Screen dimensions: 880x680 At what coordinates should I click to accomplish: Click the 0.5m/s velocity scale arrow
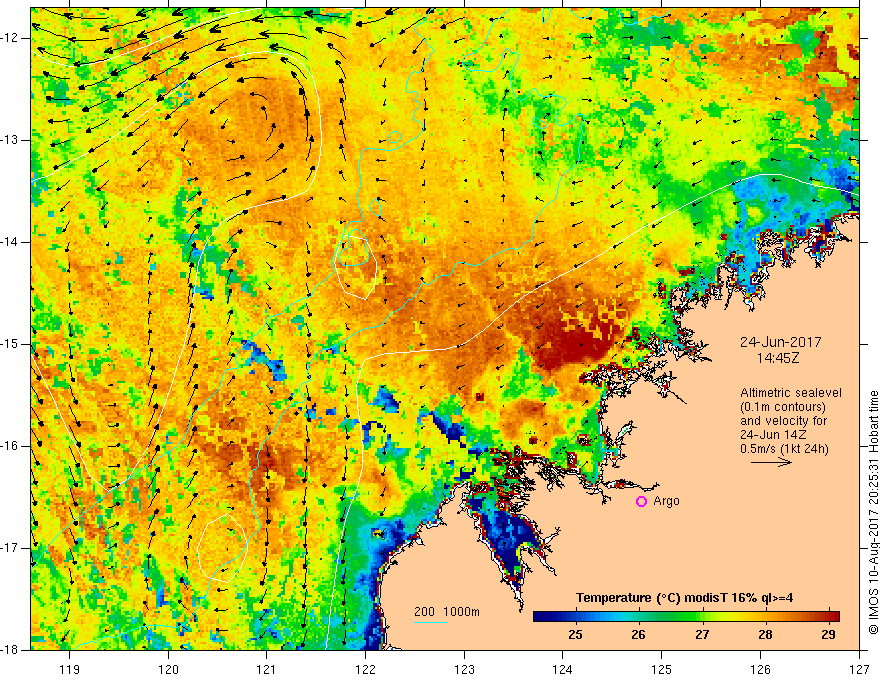tap(771, 462)
